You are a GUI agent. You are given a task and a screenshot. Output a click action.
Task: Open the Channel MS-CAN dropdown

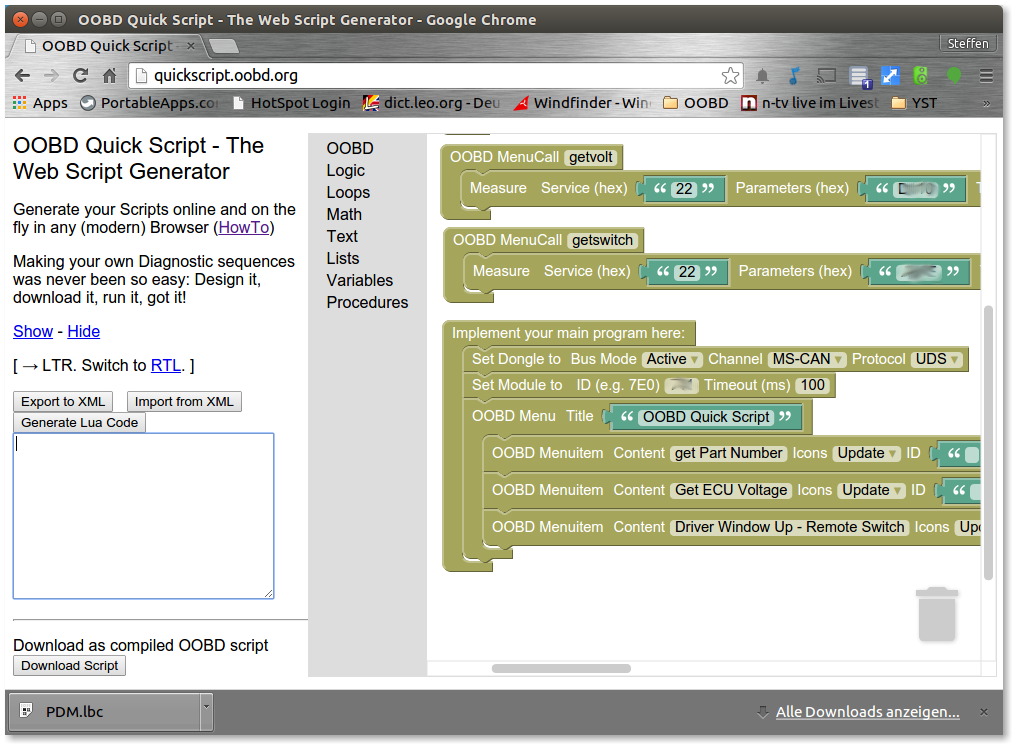807,359
